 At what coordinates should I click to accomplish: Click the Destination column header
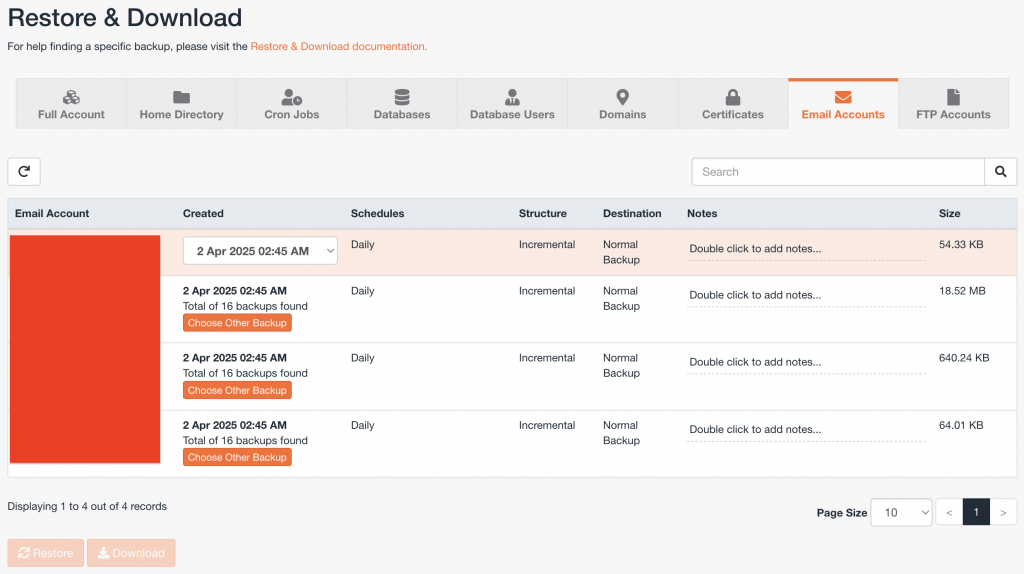(632, 214)
